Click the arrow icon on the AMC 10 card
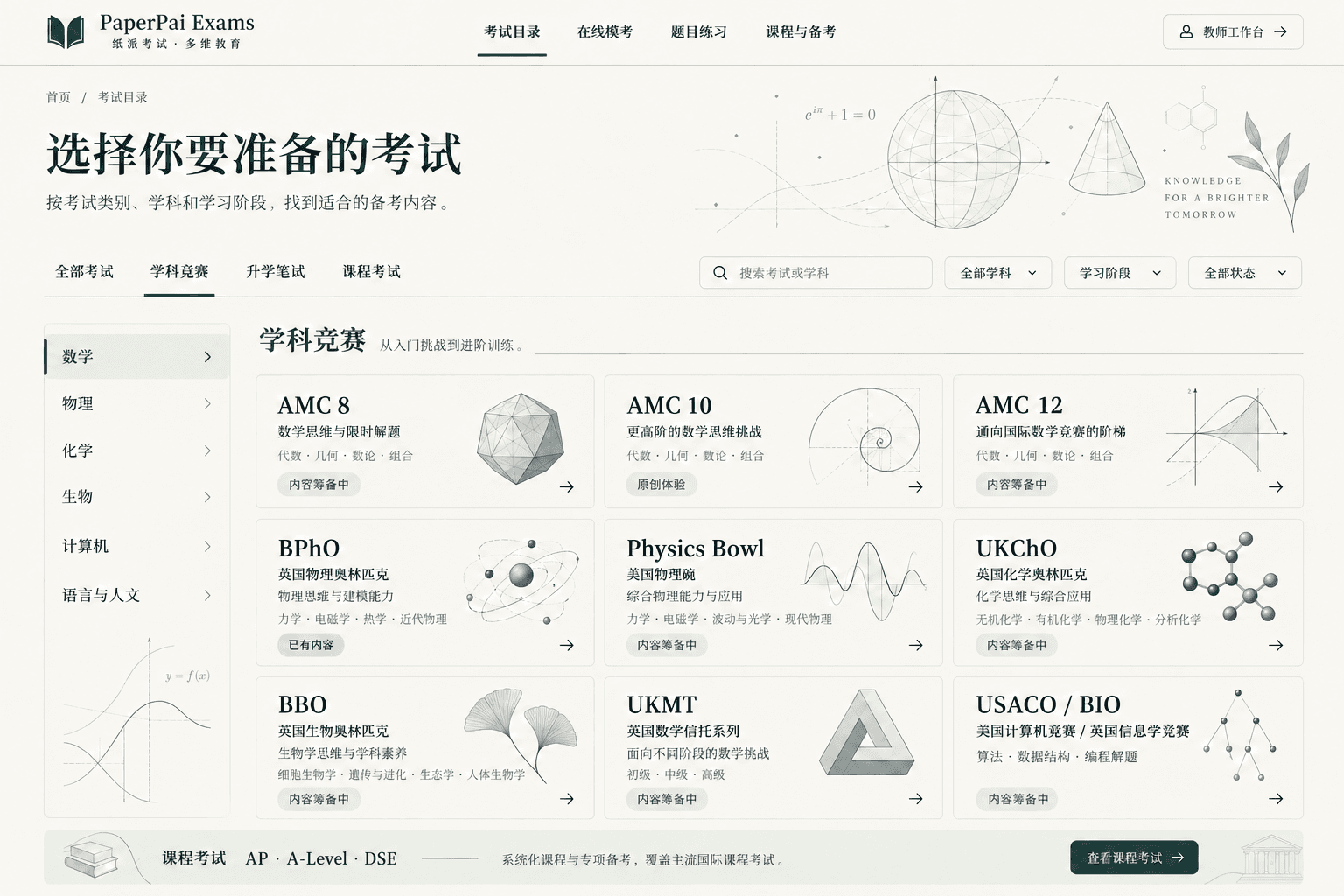 click(x=915, y=486)
